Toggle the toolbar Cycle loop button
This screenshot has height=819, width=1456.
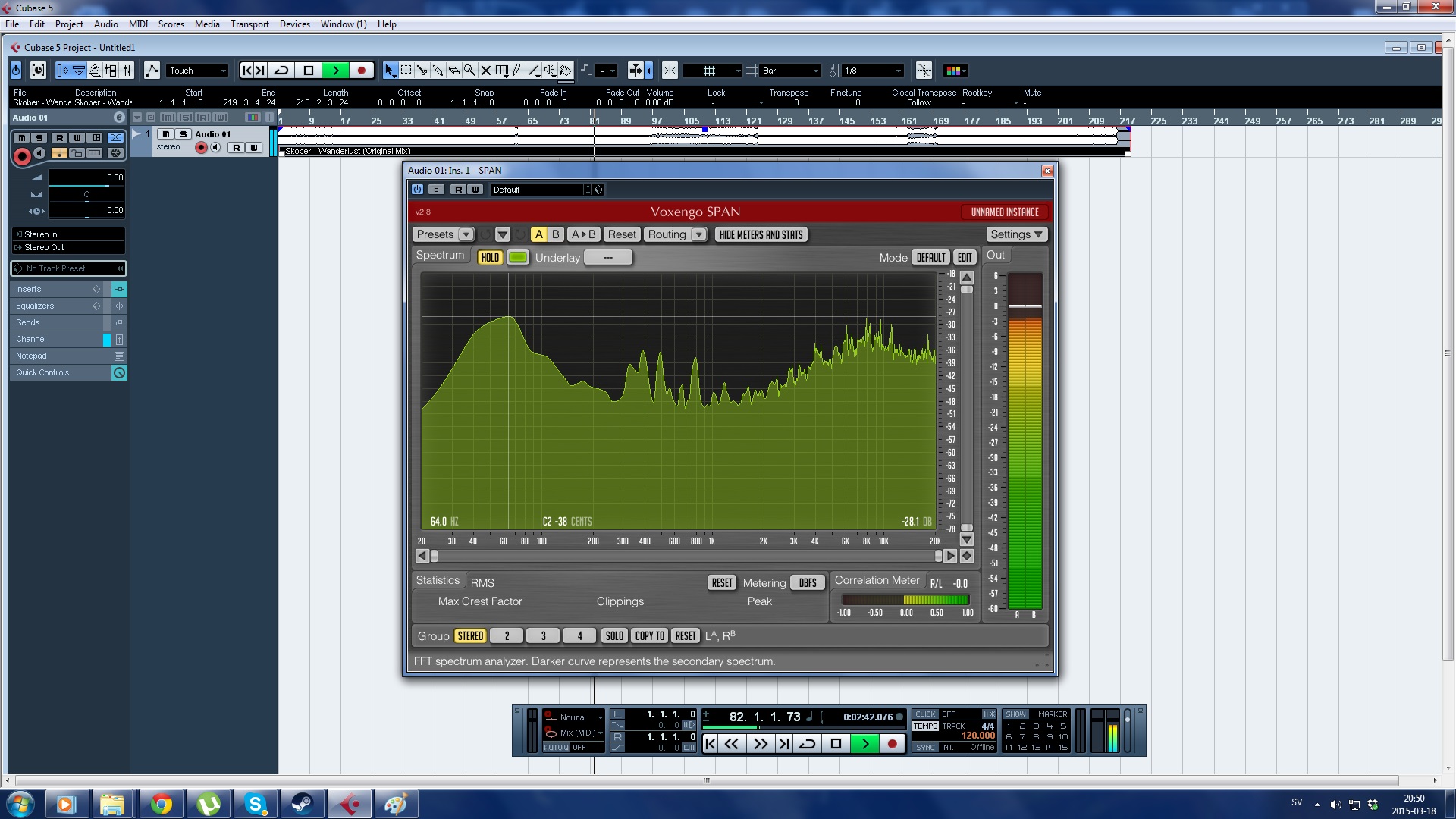(281, 71)
